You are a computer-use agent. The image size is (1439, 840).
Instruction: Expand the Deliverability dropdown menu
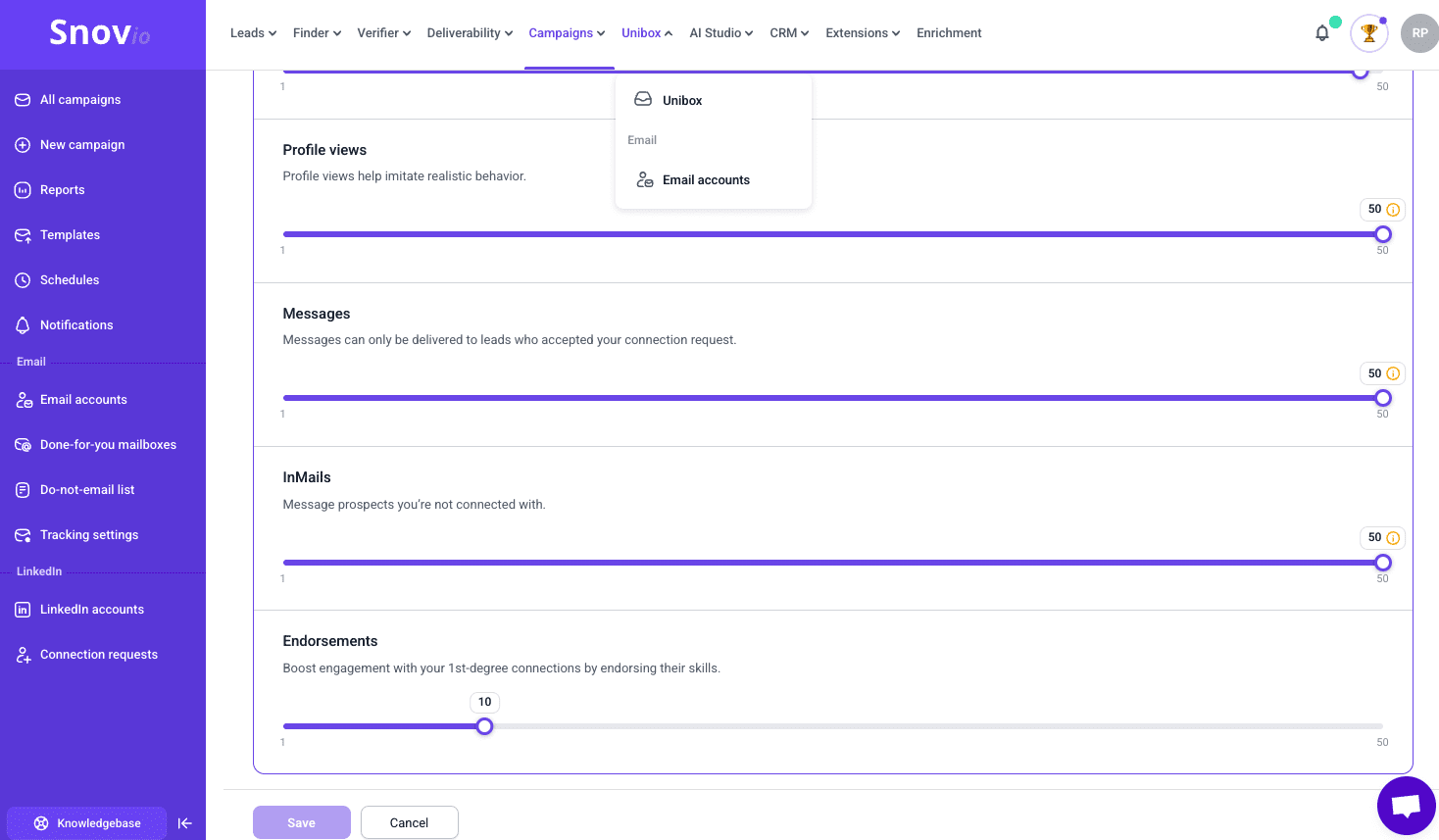click(x=470, y=33)
